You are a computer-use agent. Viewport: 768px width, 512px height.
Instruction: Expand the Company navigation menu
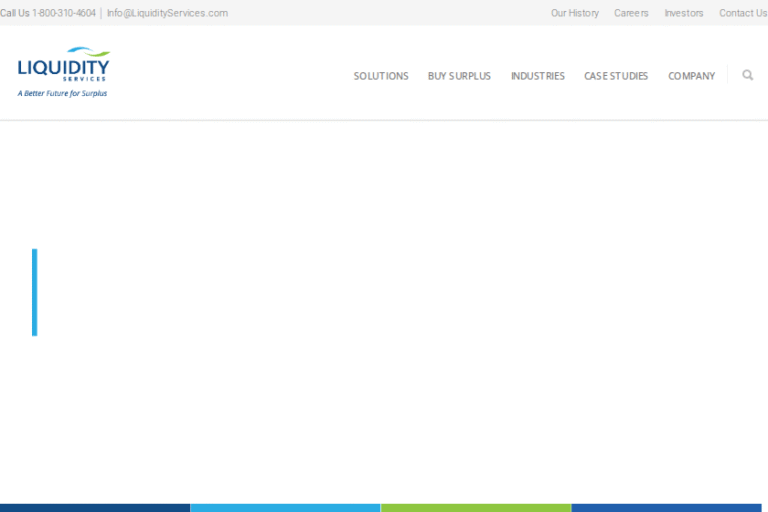pos(691,76)
